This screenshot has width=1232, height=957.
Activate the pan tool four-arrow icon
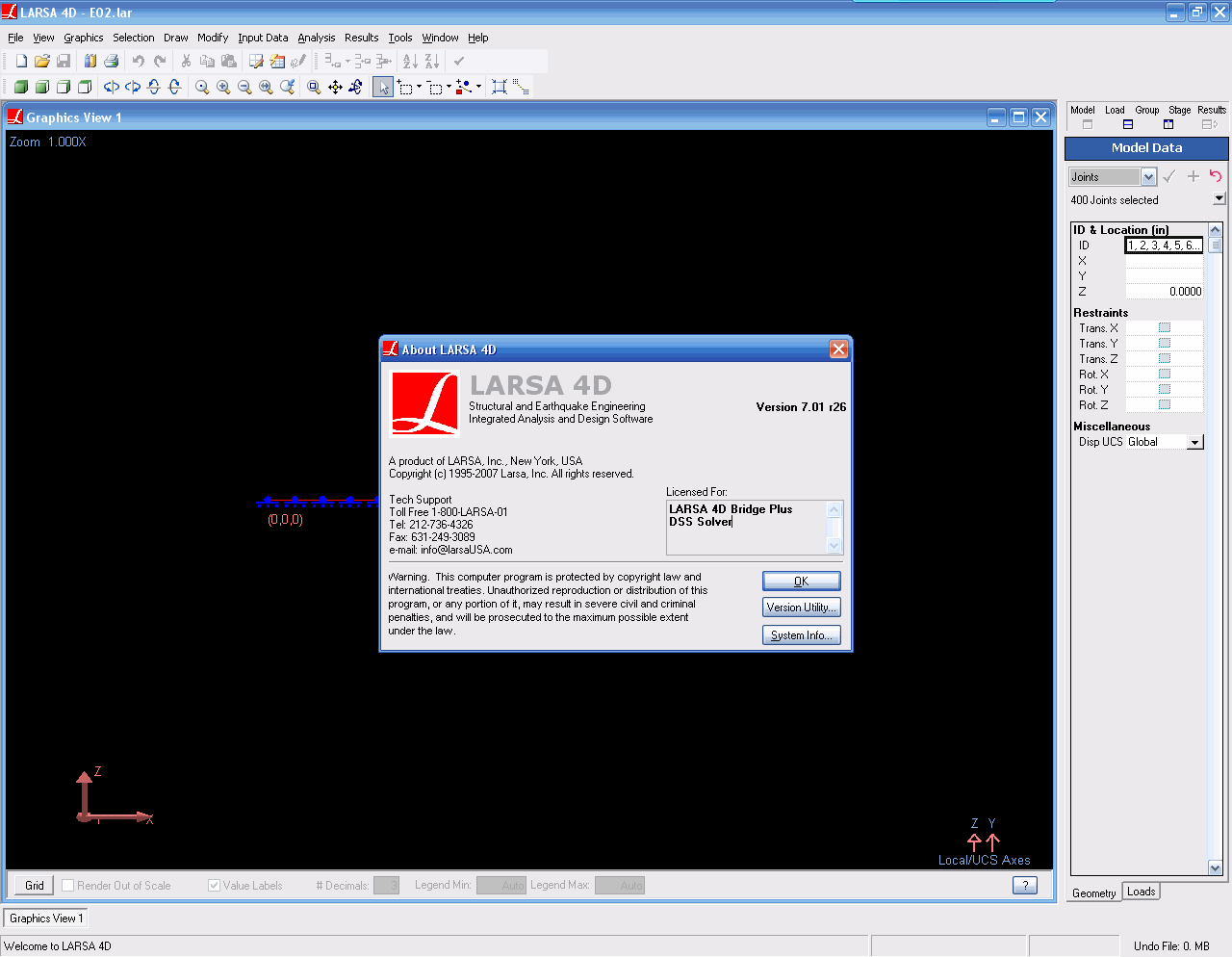coord(335,87)
